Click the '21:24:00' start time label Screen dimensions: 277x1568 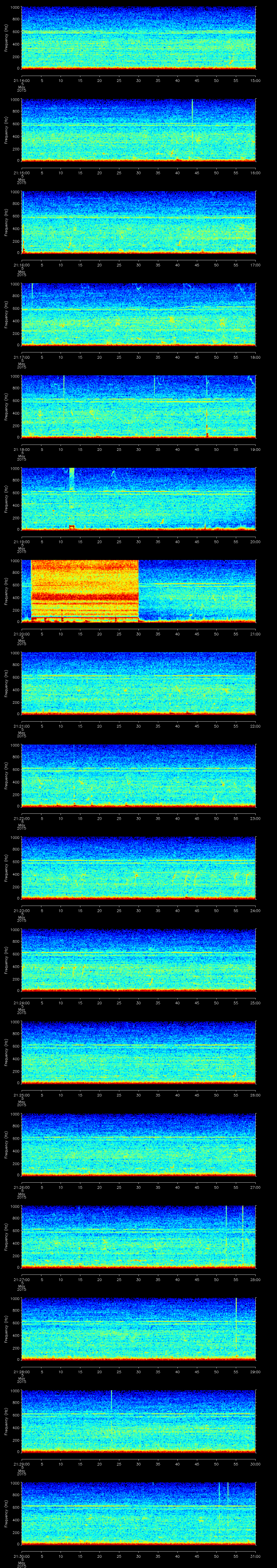coord(21,1003)
